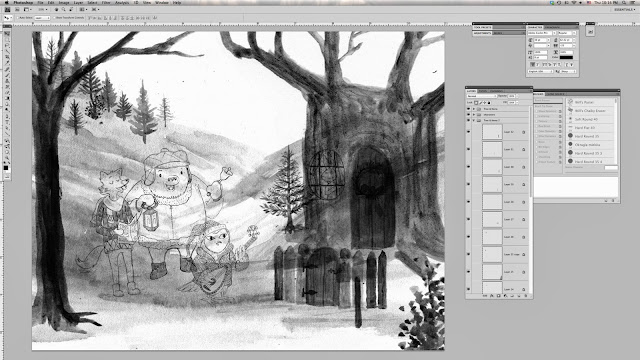The height and width of the screenshot is (360, 640).
Task: Click the Faux Bold button in Character panel
Action: click(532, 64)
